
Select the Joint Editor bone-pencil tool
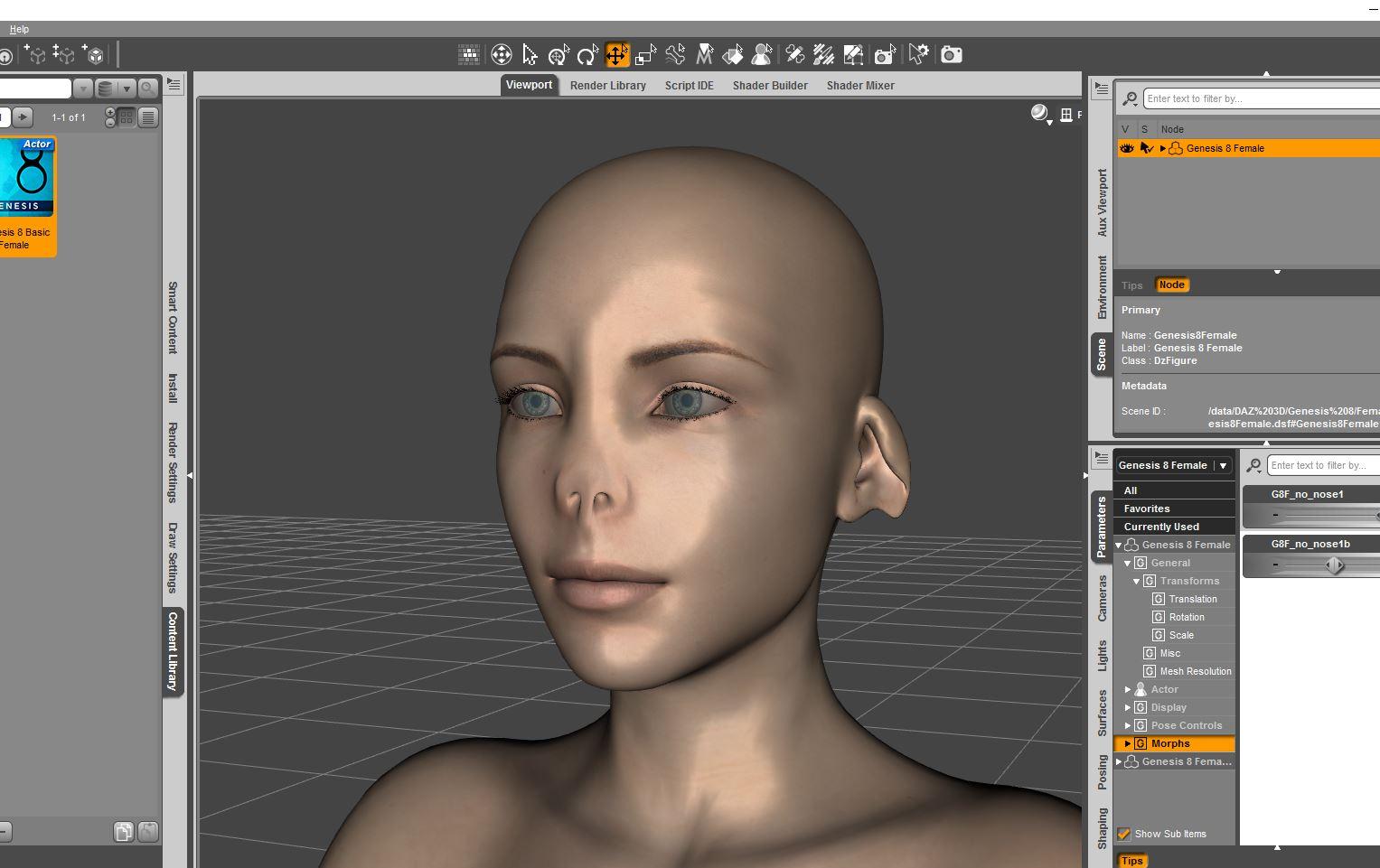pos(794,55)
